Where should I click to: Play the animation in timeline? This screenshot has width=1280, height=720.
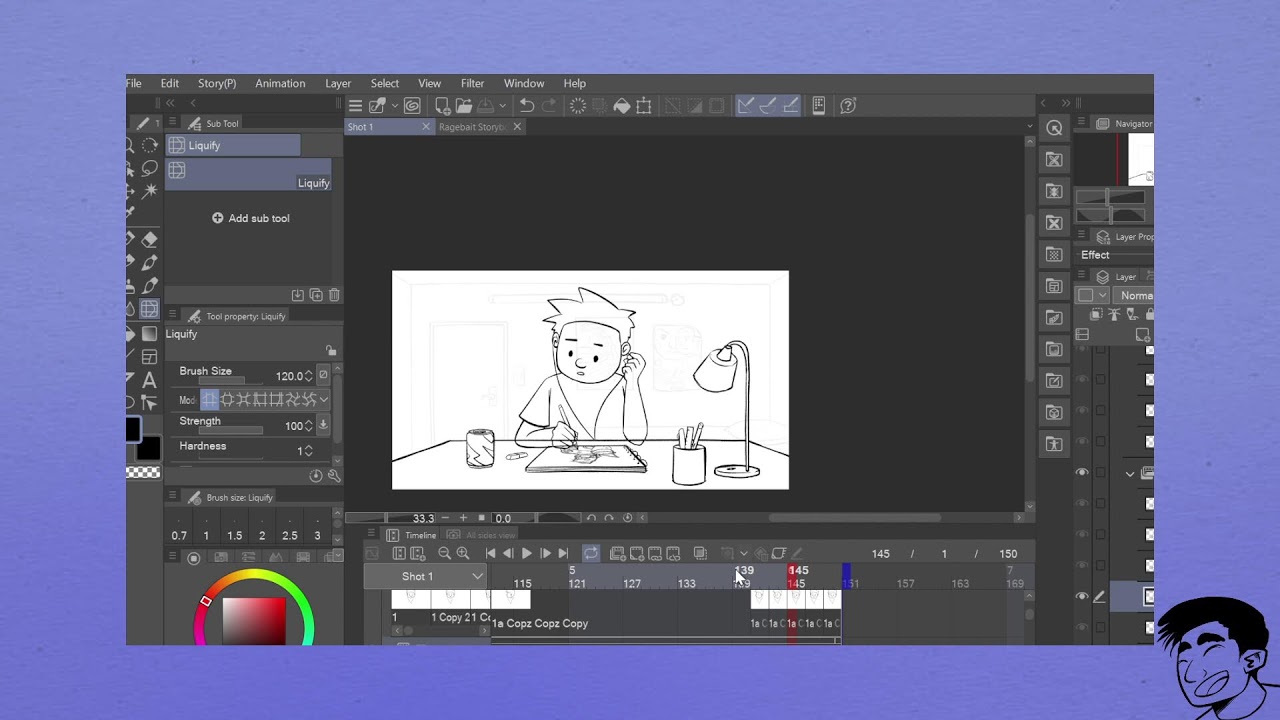pyautogui.click(x=526, y=553)
